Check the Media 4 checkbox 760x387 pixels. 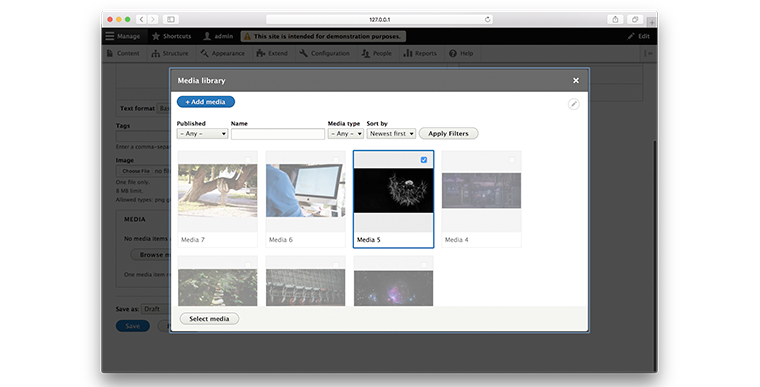[512, 160]
